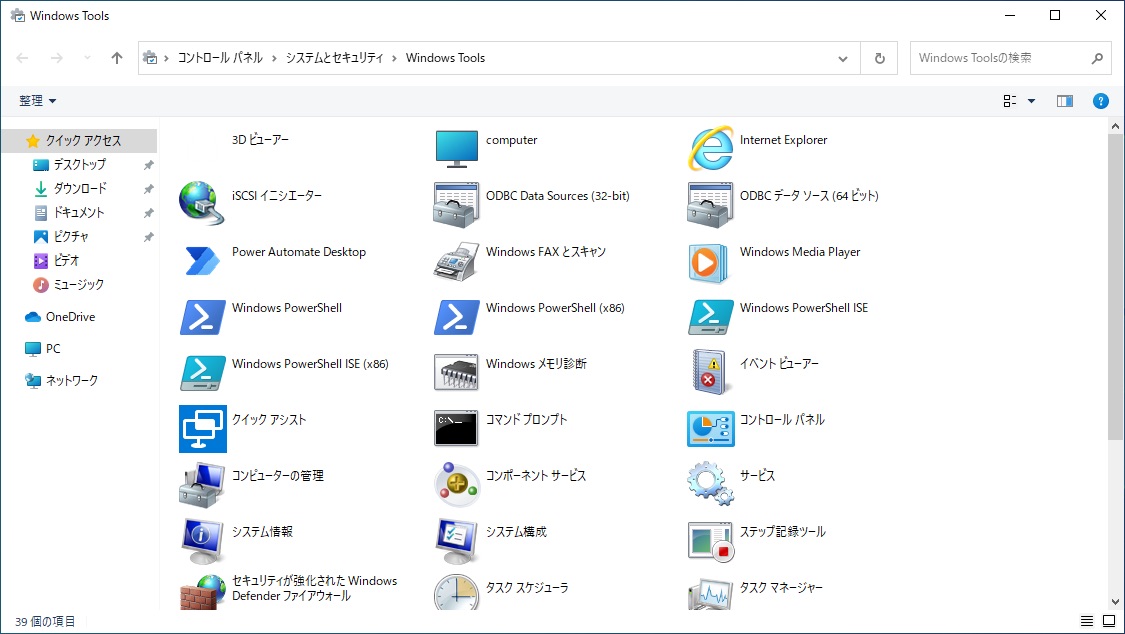Open the recent locations dropdown arrow
Screen dimensions: 1125x634
pyautogui.click(x=87, y=58)
